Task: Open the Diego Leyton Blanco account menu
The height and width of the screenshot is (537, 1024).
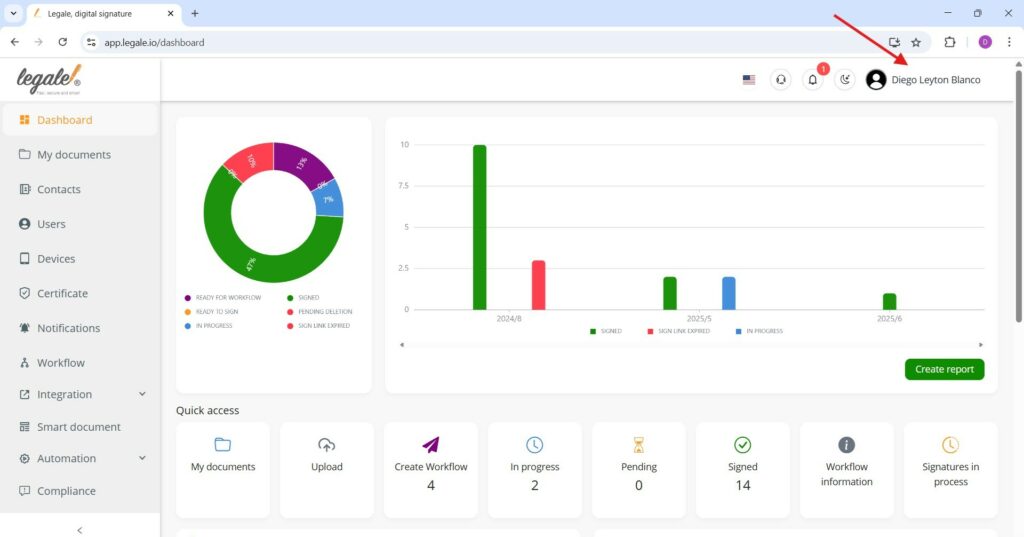Action: pyautogui.click(x=936, y=80)
